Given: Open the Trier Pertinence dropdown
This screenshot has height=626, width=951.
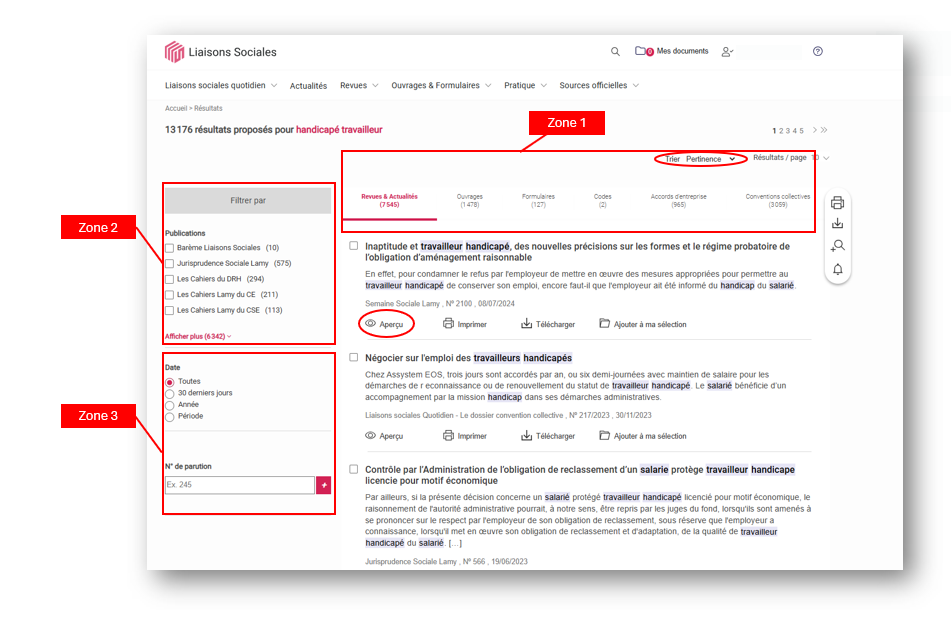Looking at the screenshot, I should [x=701, y=159].
